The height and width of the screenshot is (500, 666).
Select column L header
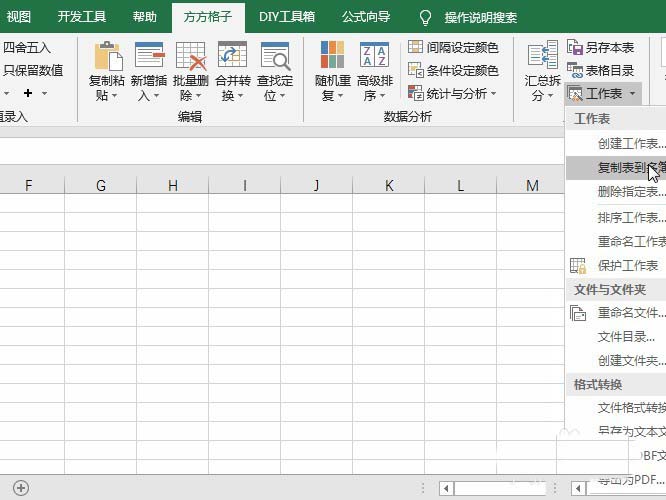click(x=460, y=185)
